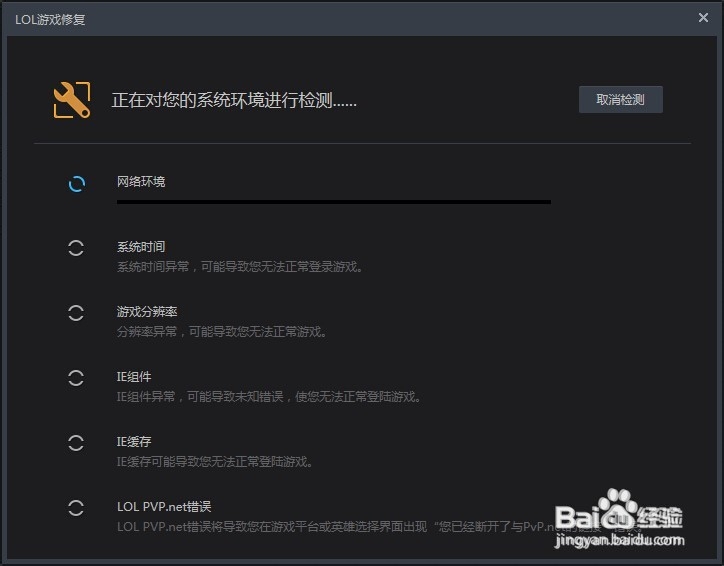Viewport: 724px width, 566px height.
Task: Click the spinner icon beside 游戏分辨率
Action: (76, 313)
